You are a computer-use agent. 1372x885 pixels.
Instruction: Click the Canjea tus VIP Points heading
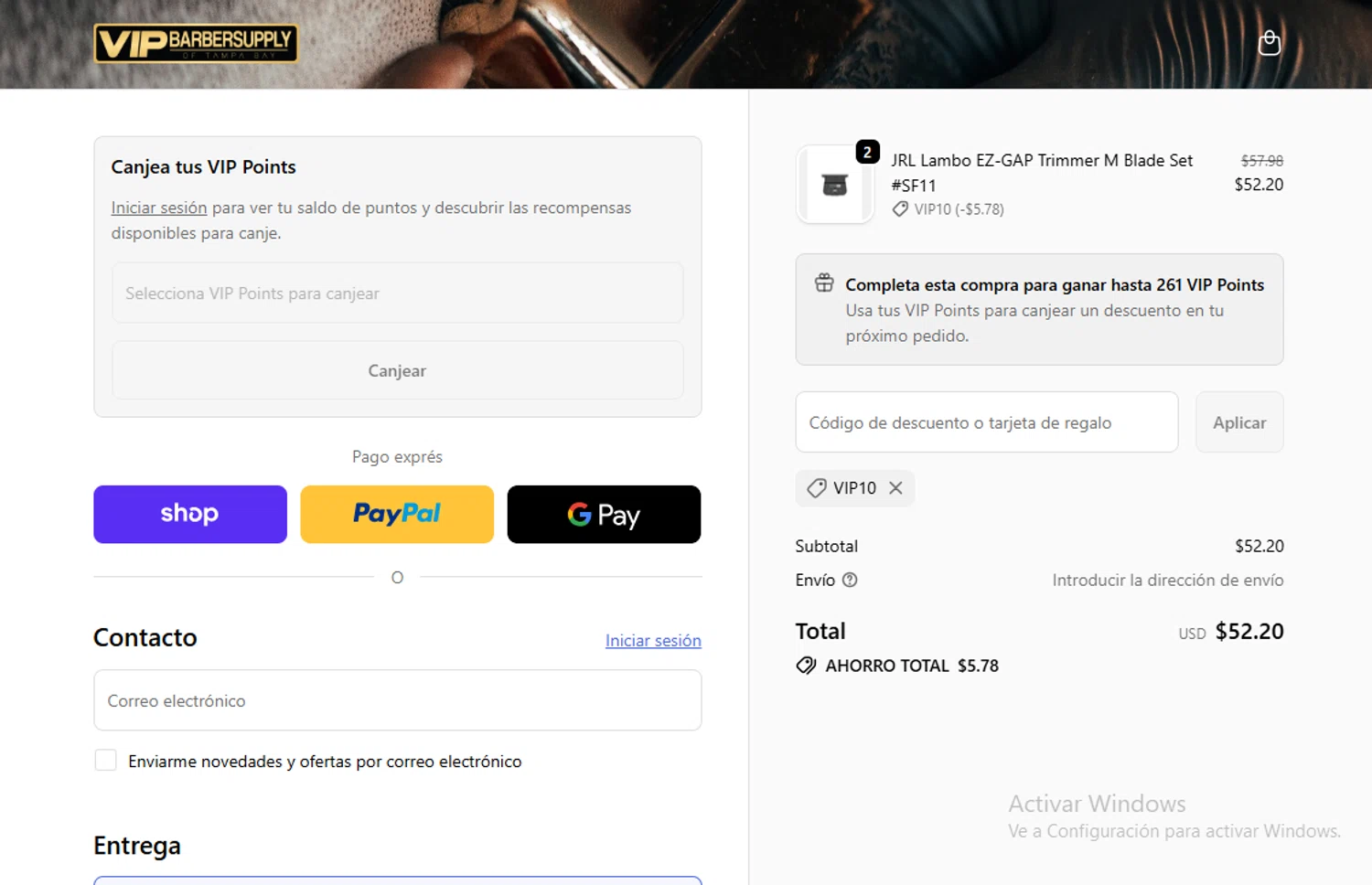pyautogui.click(x=203, y=167)
